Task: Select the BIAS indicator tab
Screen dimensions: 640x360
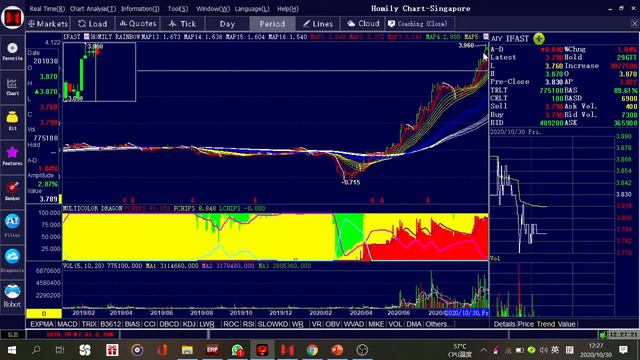Action: (132, 324)
